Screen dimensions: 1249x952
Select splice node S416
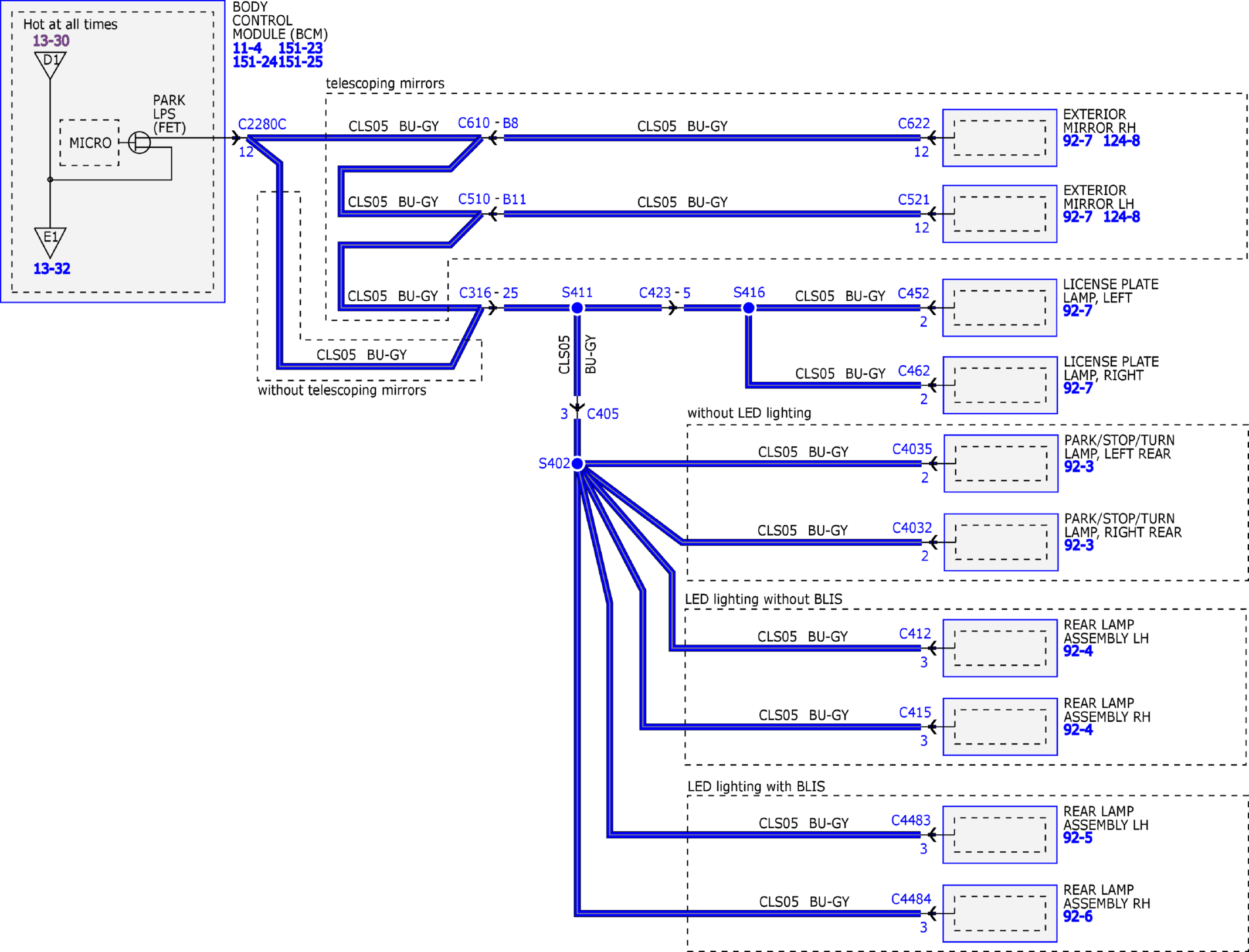click(x=748, y=308)
